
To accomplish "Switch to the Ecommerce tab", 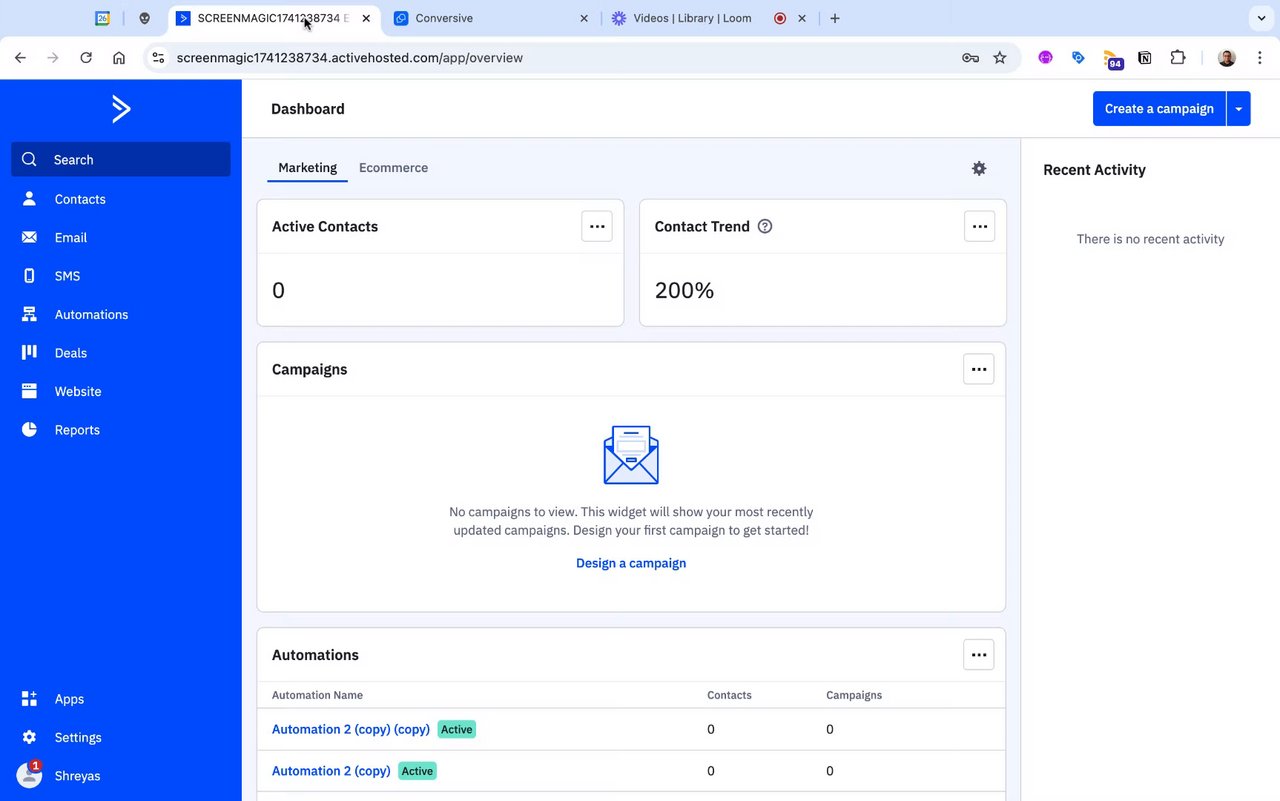I will tap(393, 168).
